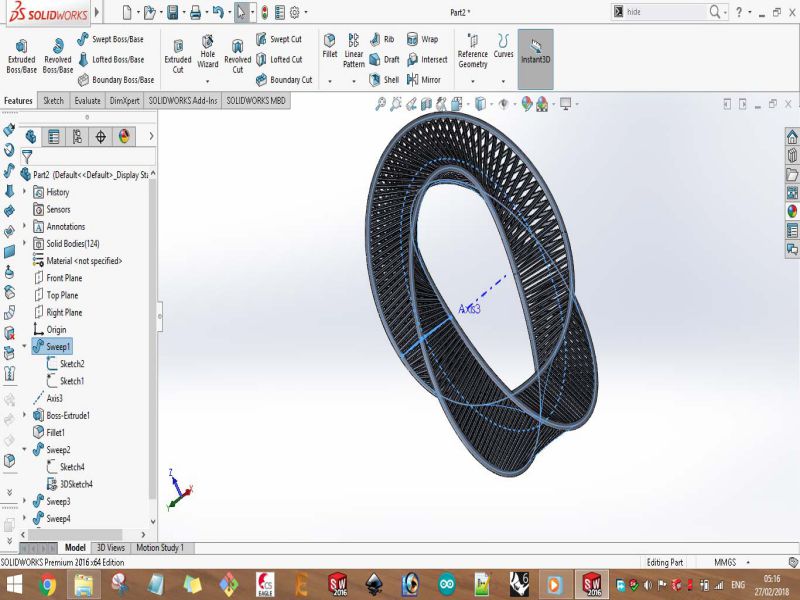Switch to the Motion Study 1 tab

[160, 547]
